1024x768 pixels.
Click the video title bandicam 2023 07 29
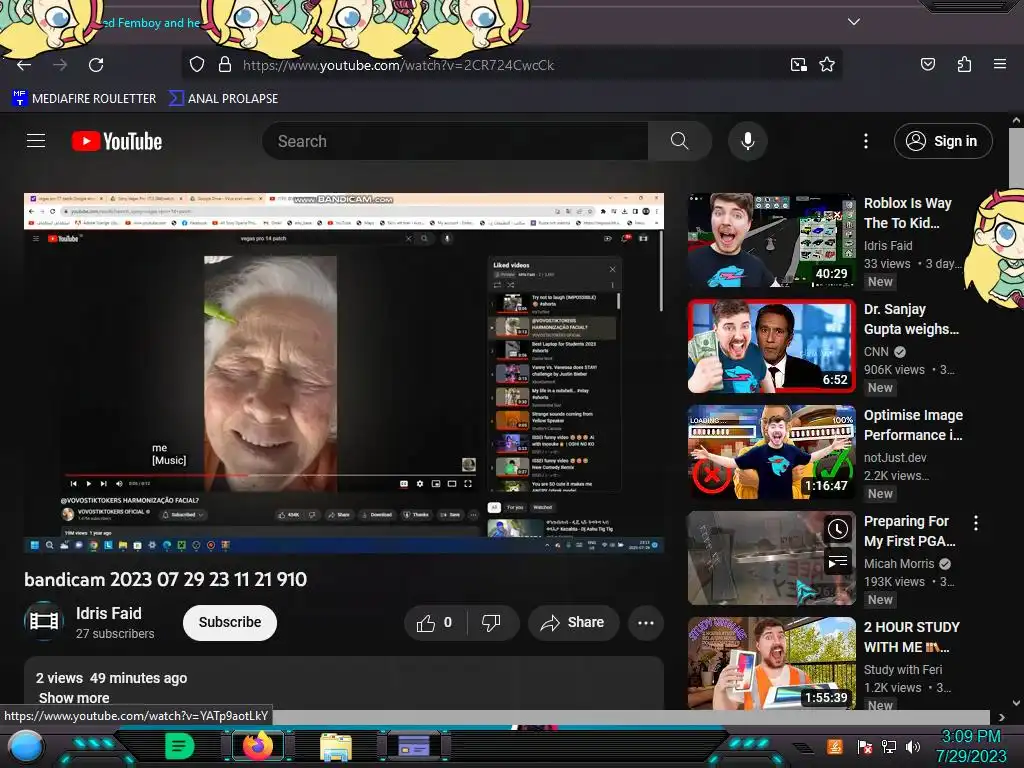click(166, 580)
